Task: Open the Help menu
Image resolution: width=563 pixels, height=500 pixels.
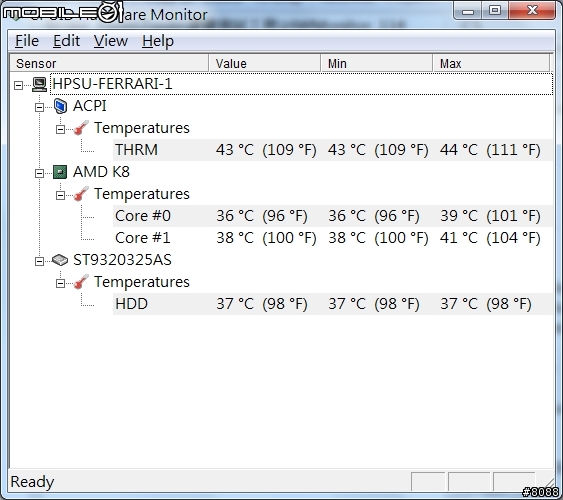Action: (x=158, y=41)
